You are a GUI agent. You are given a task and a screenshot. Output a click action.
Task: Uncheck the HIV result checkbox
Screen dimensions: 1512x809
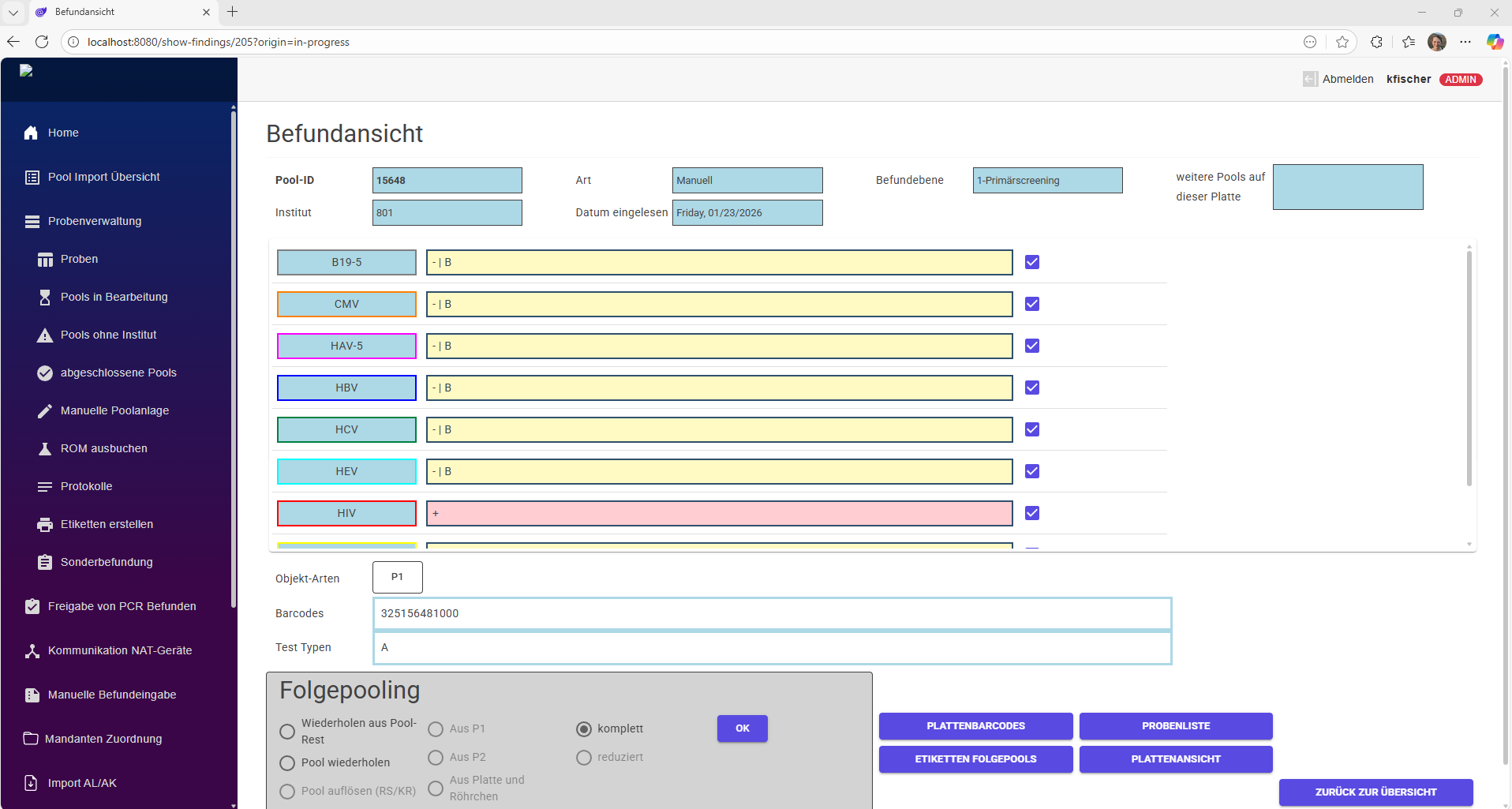1031,513
